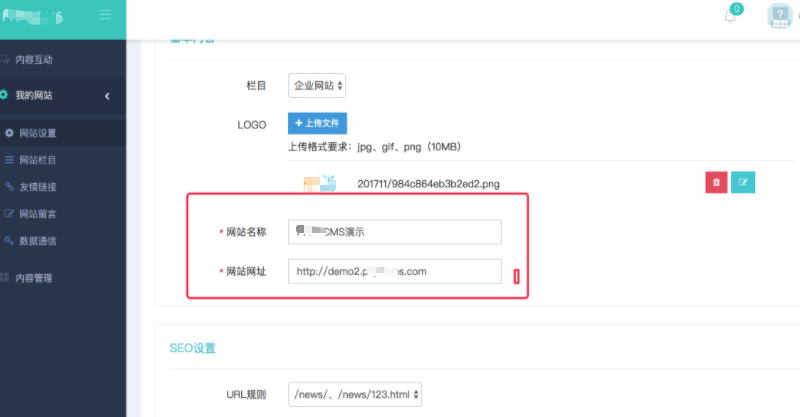Click the upload format requirement text
This screenshot has height=417, width=800.
coord(374,147)
